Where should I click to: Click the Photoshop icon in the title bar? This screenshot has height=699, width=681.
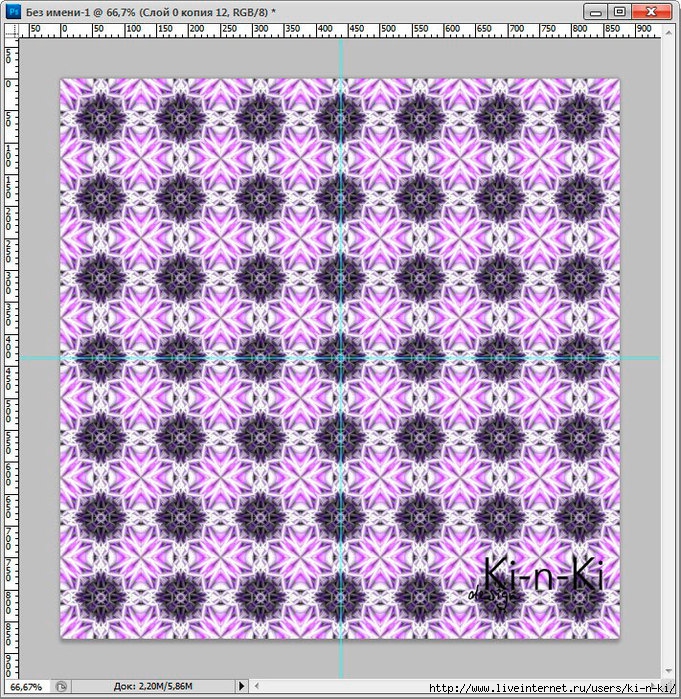[x=13, y=11]
